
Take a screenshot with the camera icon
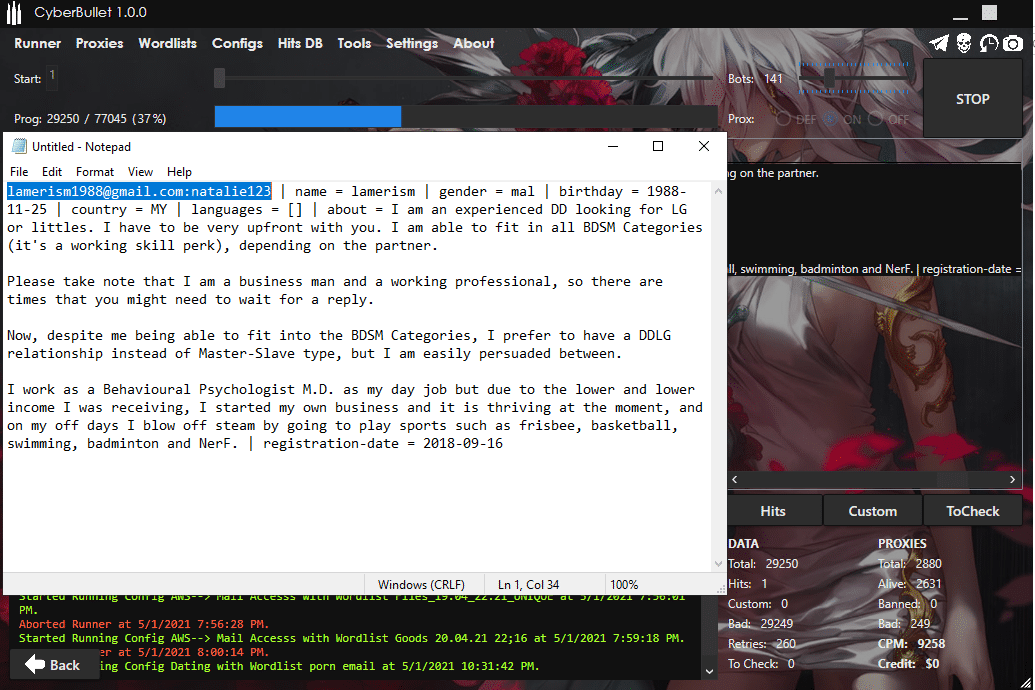[1013, 44]
